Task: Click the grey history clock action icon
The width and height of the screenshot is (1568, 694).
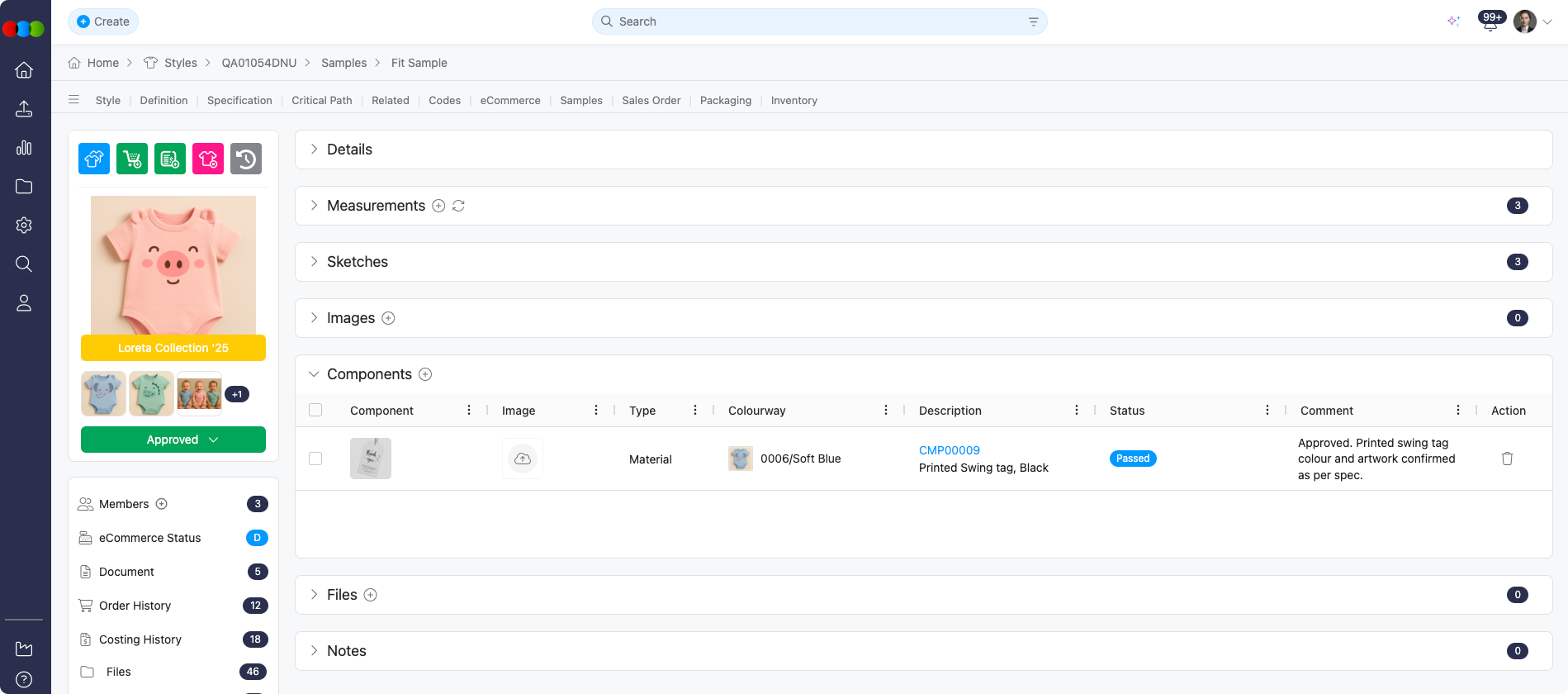Action: coord(246,159)
